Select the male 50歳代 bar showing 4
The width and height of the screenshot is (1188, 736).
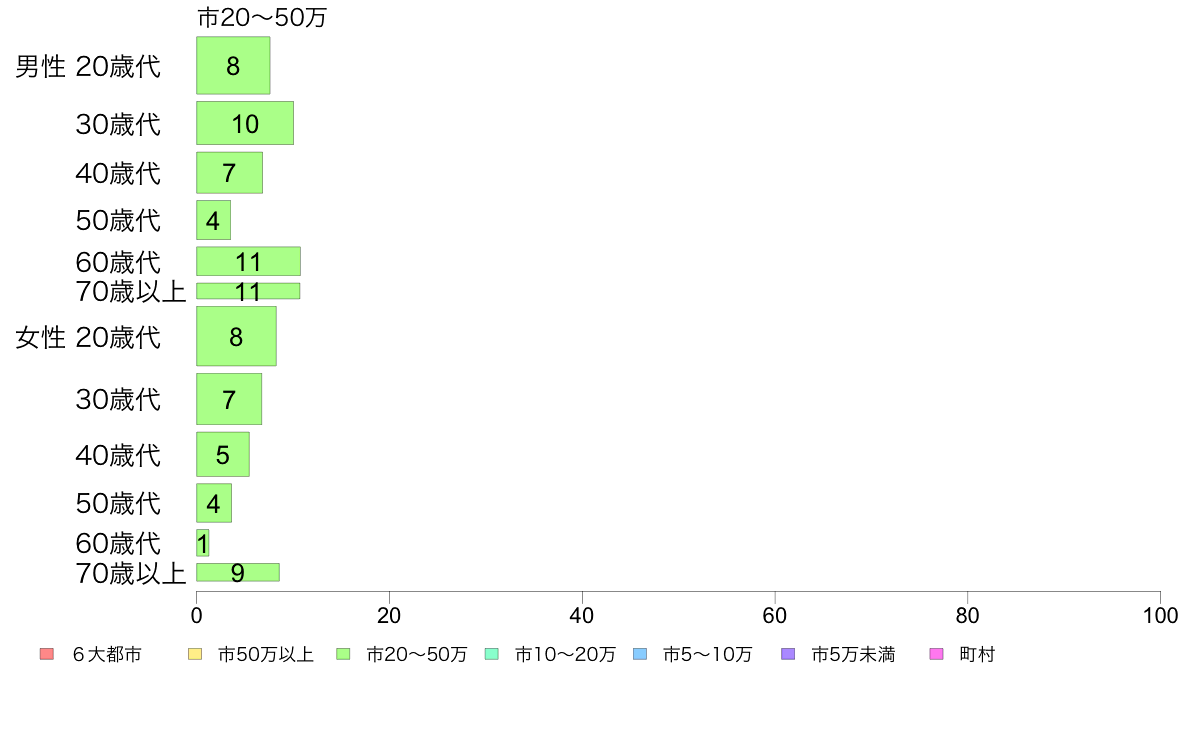click(214, 220)
